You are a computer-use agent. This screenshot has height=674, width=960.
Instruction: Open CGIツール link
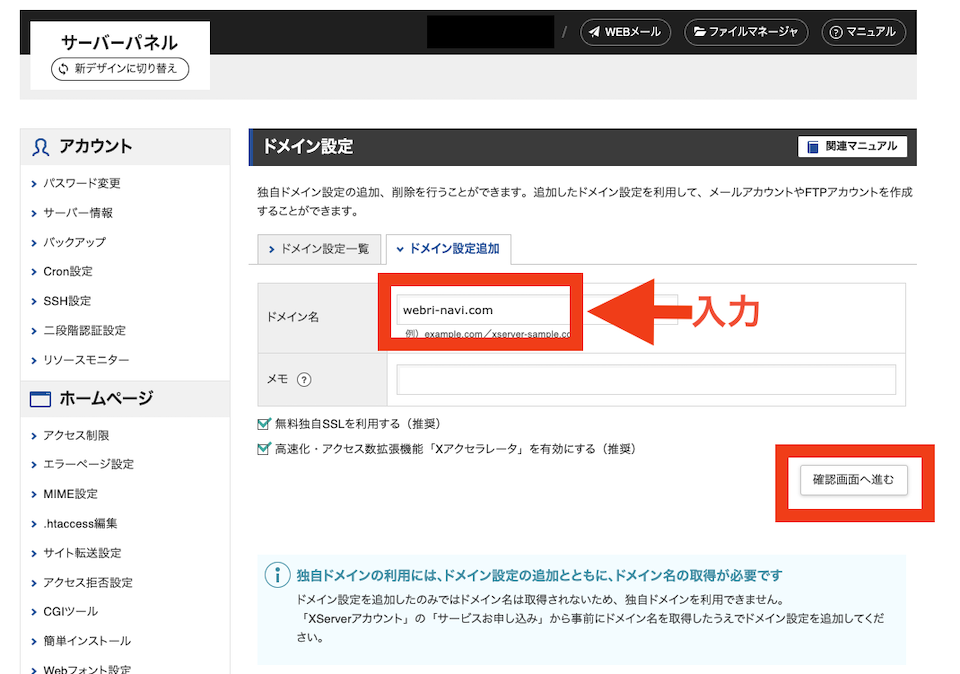click(x=70, y=611)
